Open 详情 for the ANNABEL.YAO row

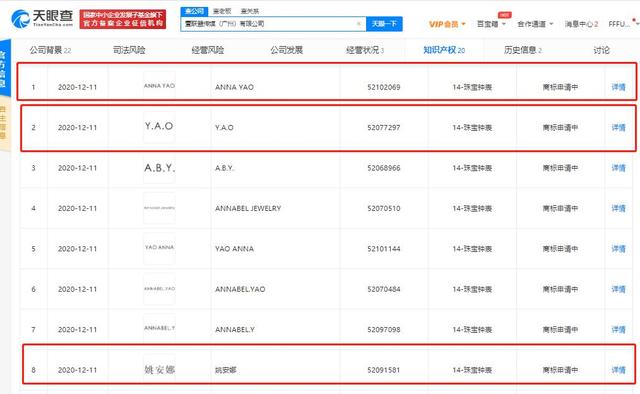tap(618, 289)
